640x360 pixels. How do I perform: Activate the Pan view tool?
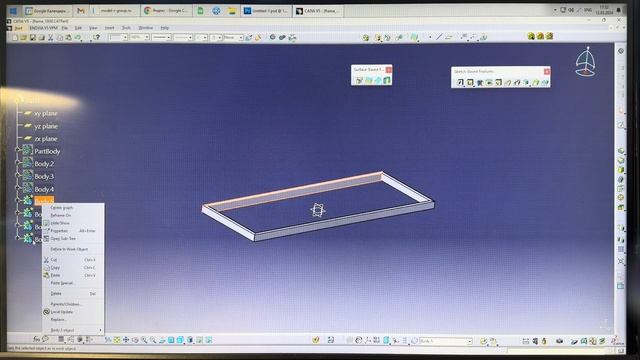tap(126, 340)
